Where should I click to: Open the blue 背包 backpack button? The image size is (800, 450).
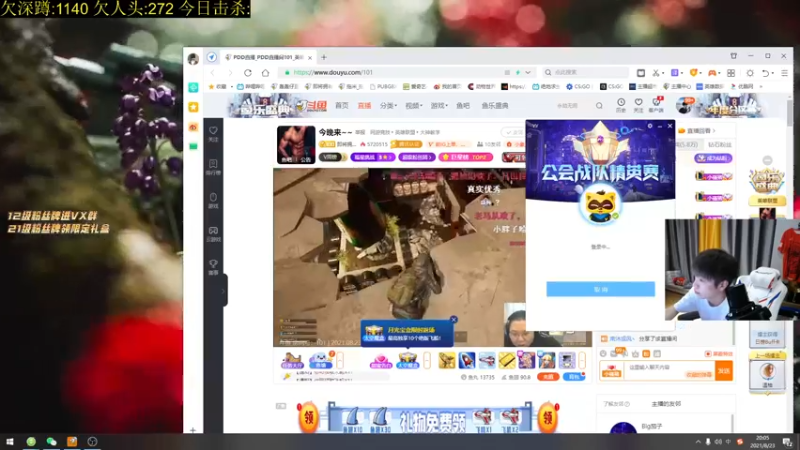[574, 377]
